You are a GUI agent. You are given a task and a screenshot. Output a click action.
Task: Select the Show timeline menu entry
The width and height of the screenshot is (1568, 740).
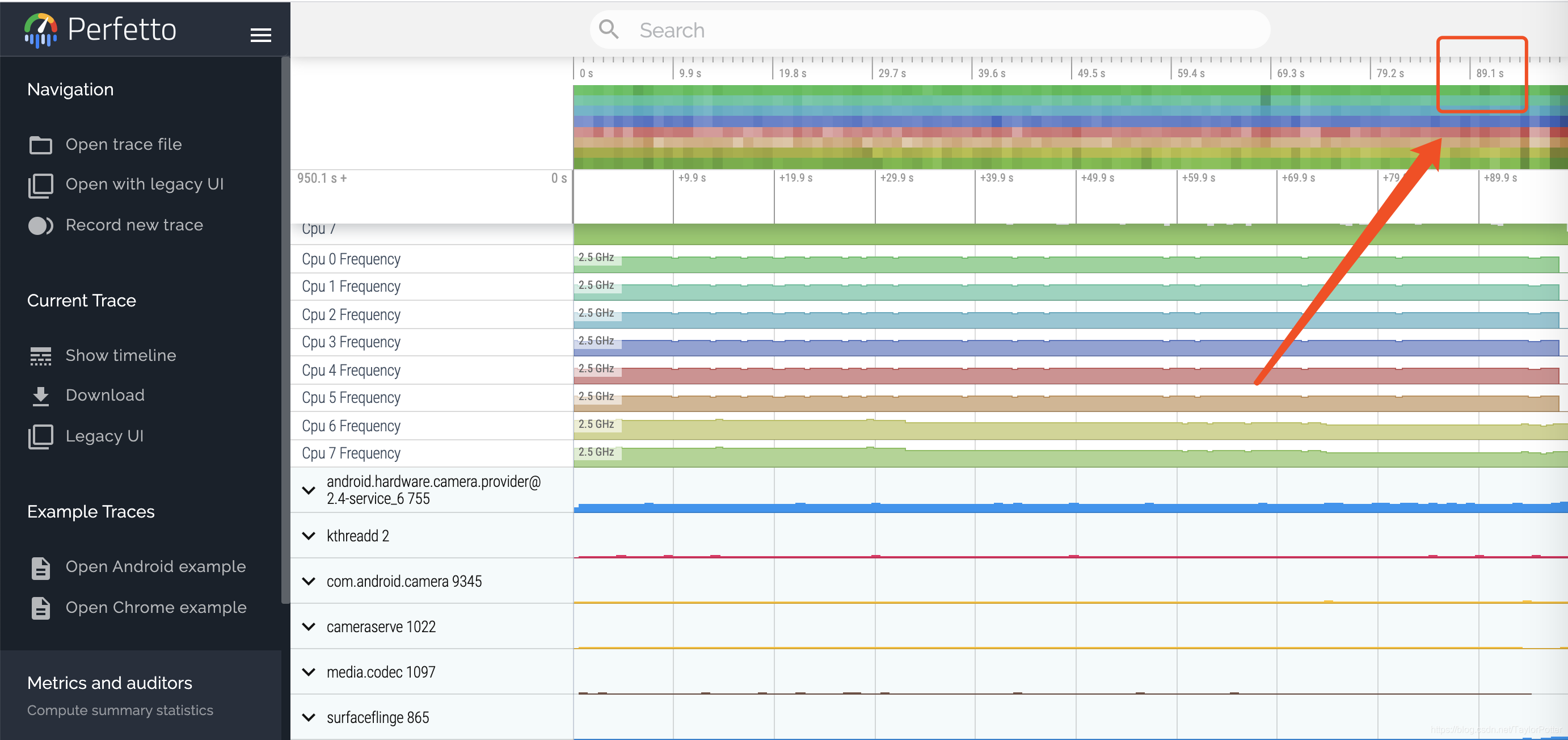tap(120, 356)
